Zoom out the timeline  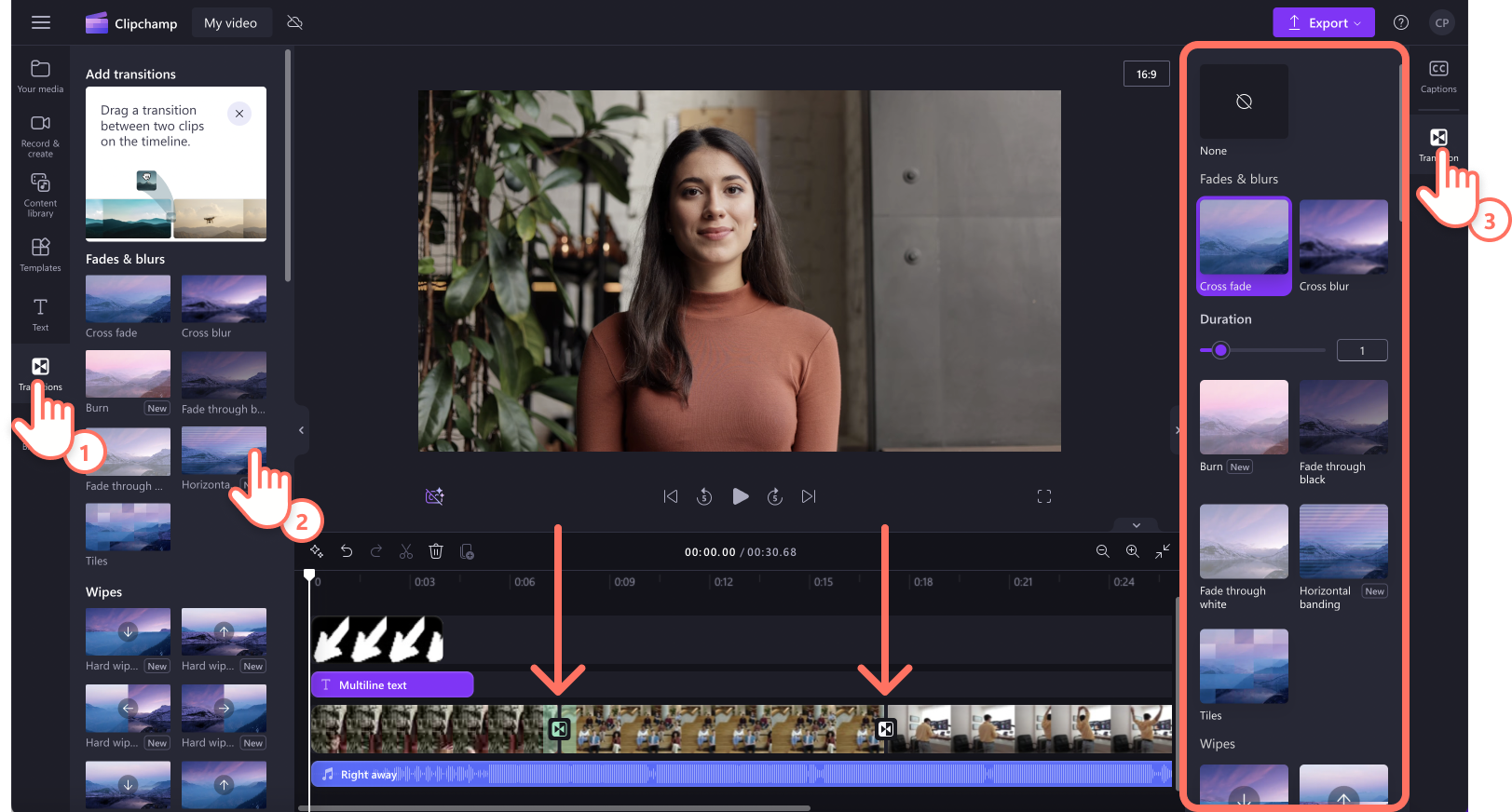1102,551
